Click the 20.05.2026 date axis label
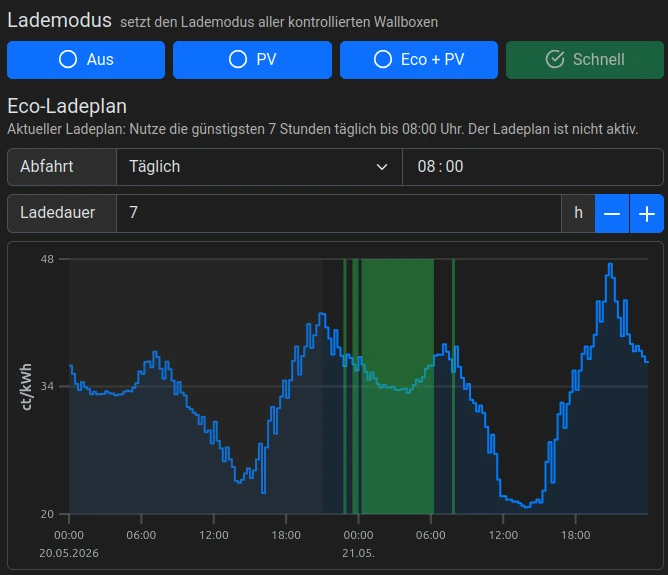668x575 pixels. [x=69, y=553]
